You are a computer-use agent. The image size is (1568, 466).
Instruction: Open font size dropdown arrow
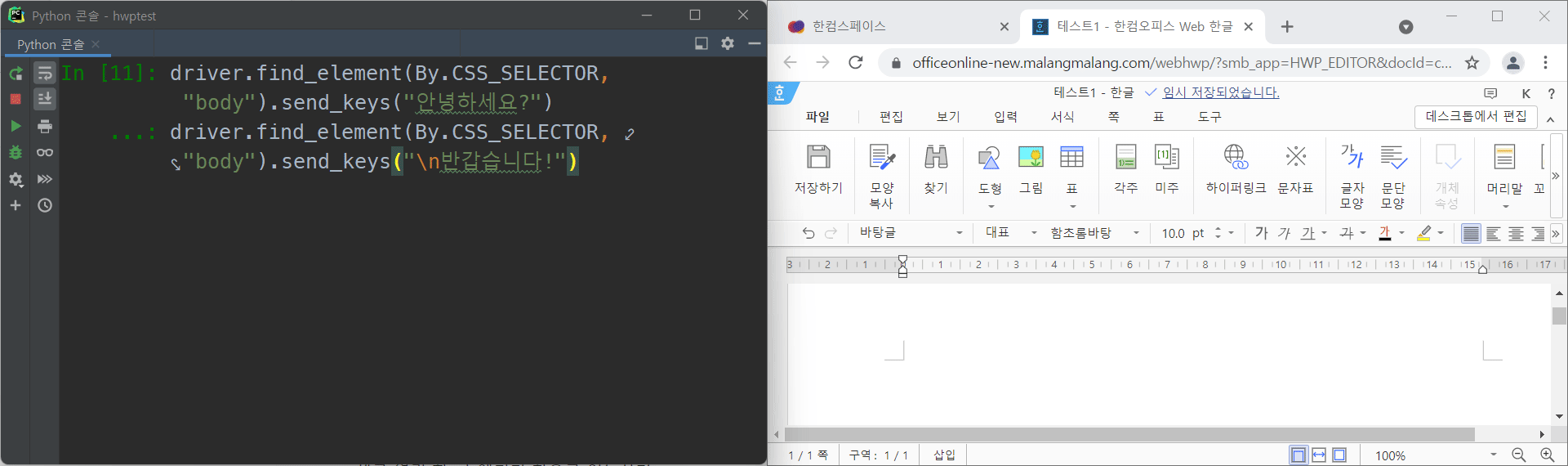pos(1232,233)
